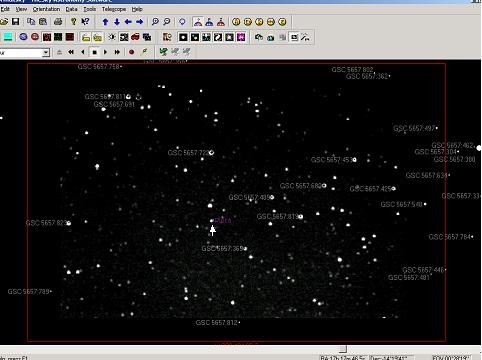Select star label GSC 5657:497
The height and width of the screenshot is (360, 482).
tap(414, 128)
